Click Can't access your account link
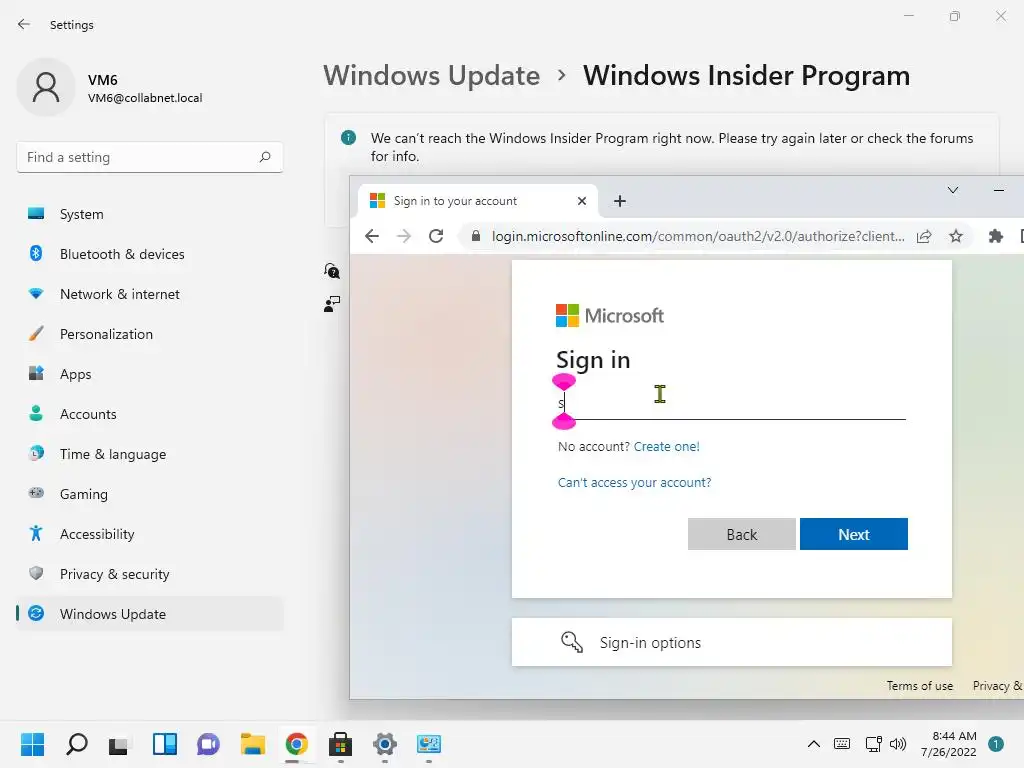1024x768 pixels. pyautogui.click(x=634, y=483)
